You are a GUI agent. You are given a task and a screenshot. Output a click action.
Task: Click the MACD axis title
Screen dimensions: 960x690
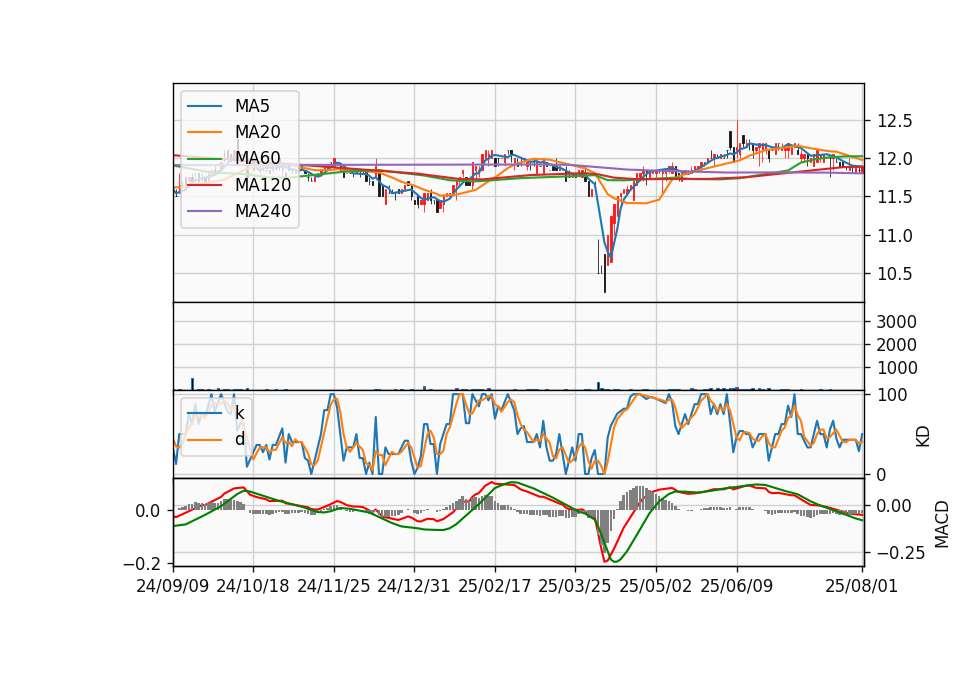coord(942,524)
